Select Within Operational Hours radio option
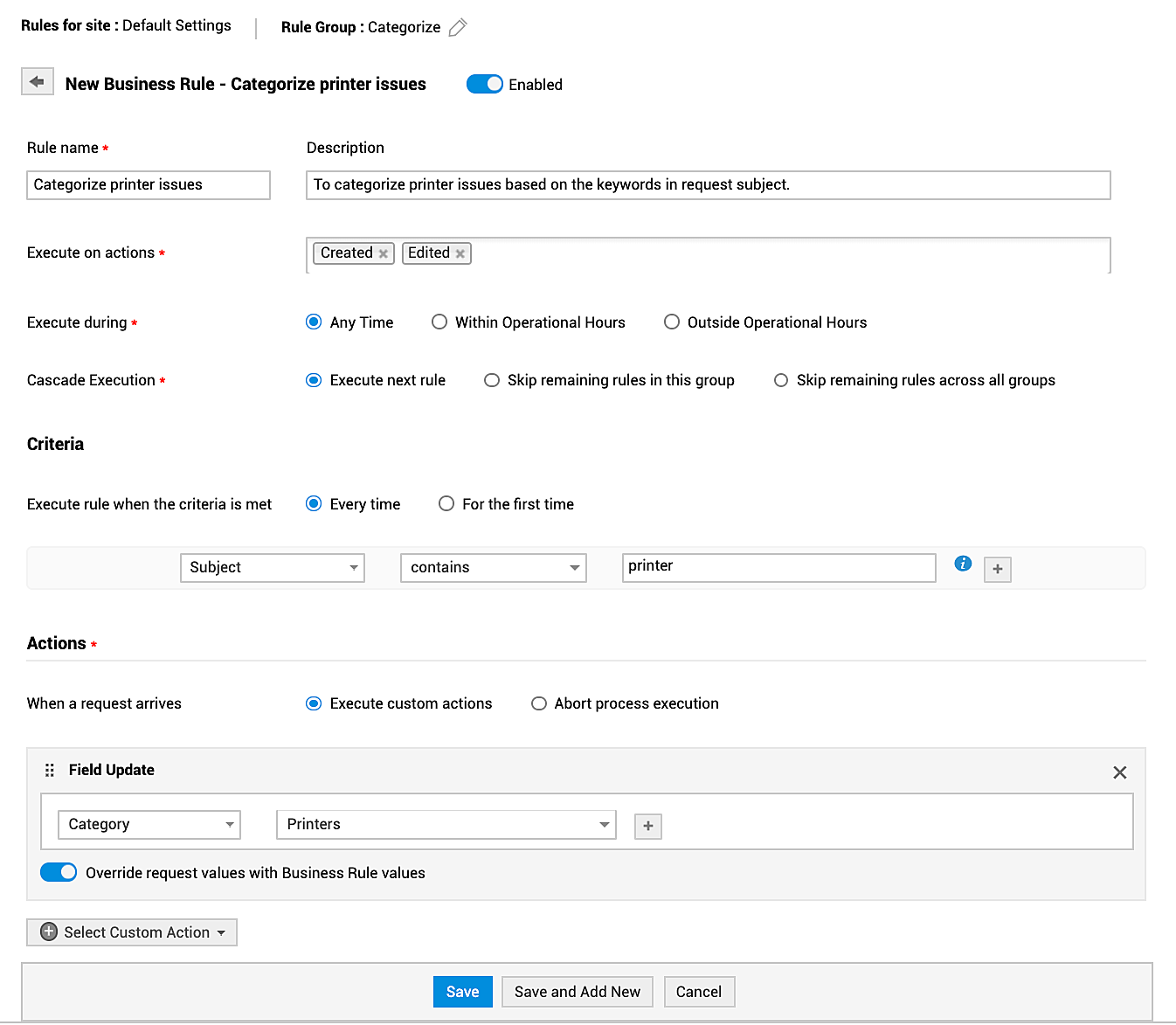The image size is (1176, 1025). click(x=439, y=322)
